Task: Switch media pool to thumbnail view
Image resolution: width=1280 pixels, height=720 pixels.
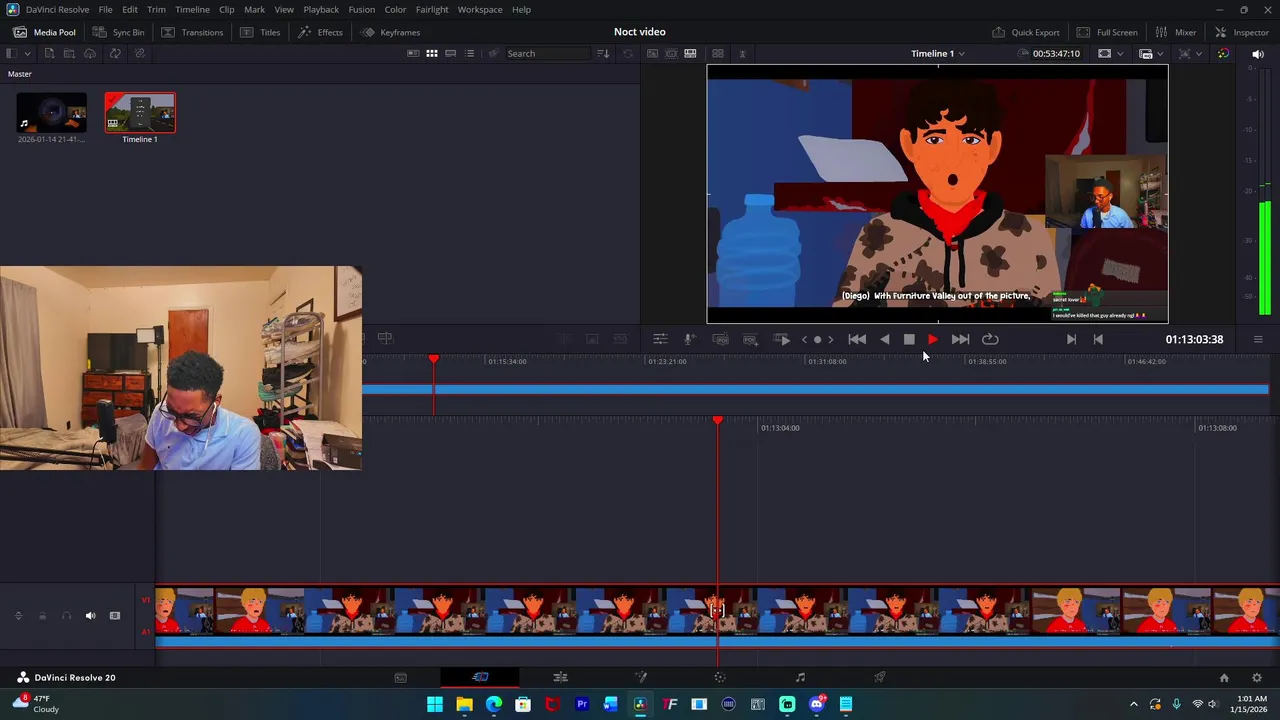Action: 432,53
